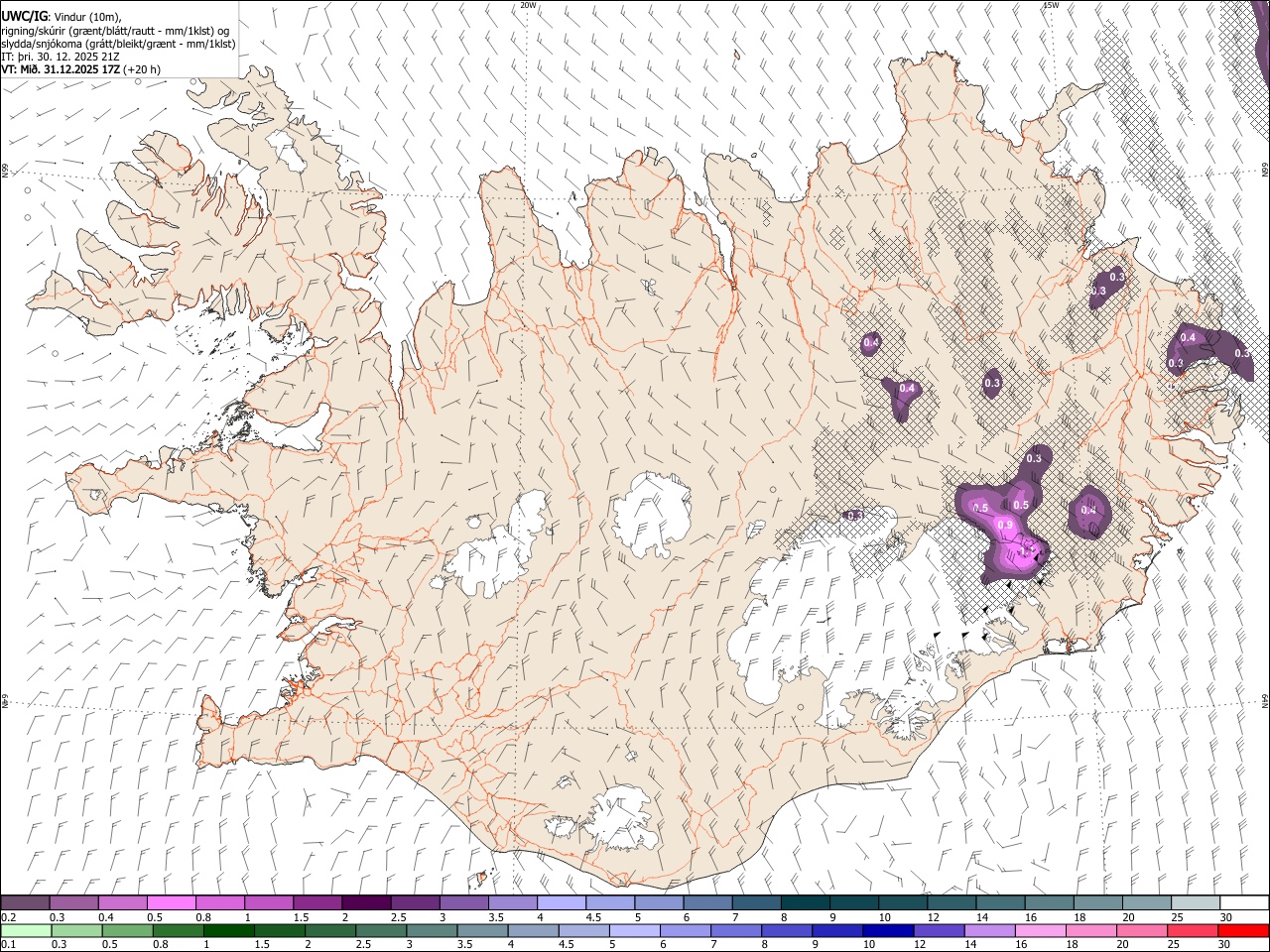Click the 0.3 value on Vatnajökull's northern edge
This screenshot has height=952, width=1270.
[x=854, y=515]
